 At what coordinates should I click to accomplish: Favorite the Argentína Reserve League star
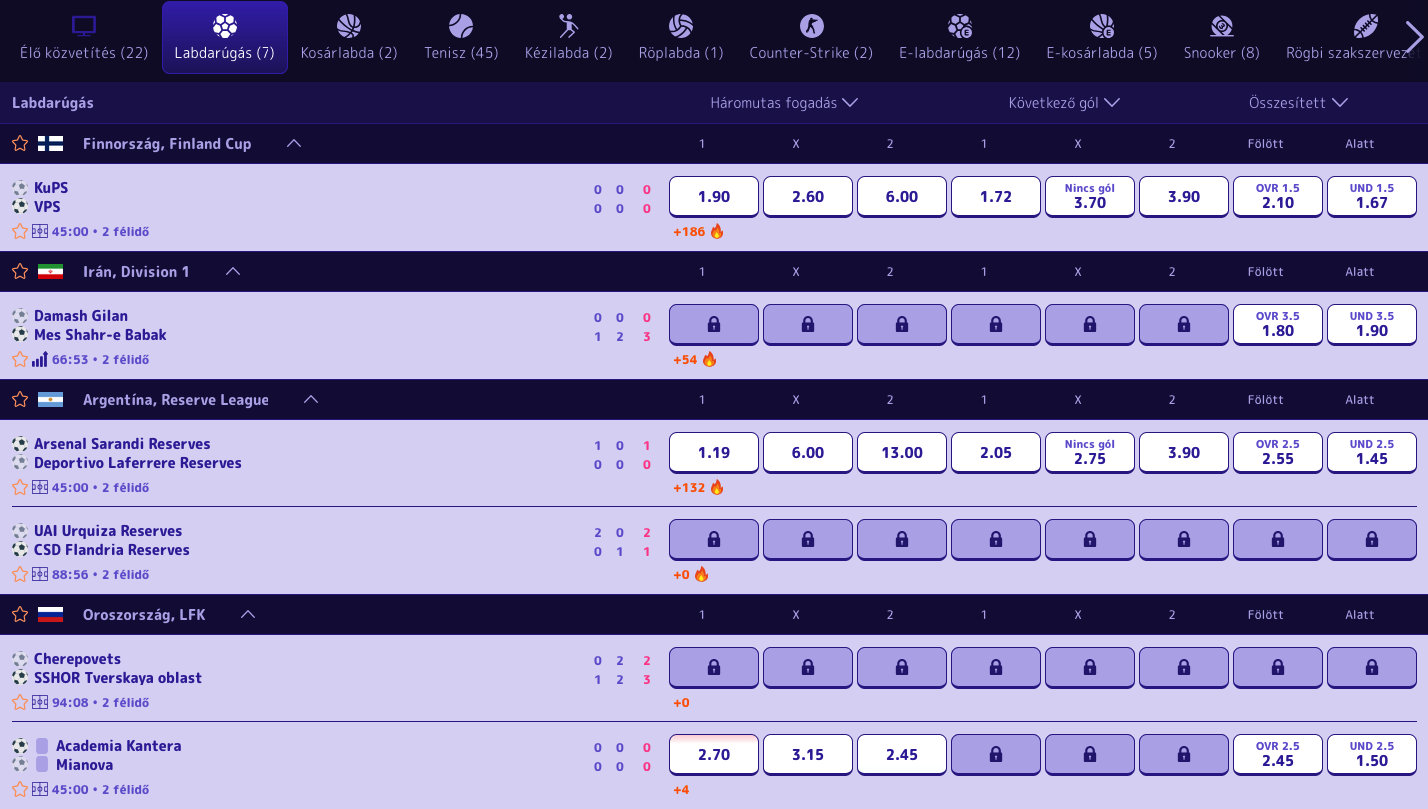[19, 400]
